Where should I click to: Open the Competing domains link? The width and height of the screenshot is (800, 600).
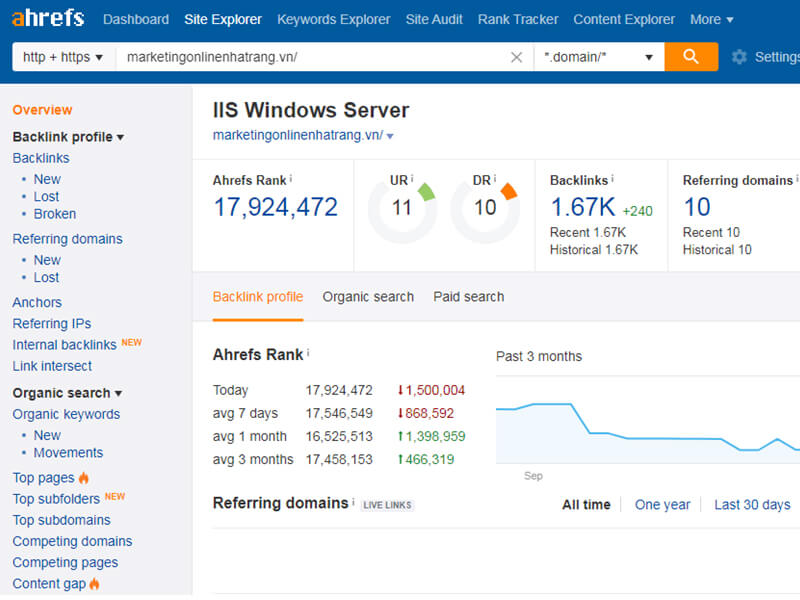(72, 542)
